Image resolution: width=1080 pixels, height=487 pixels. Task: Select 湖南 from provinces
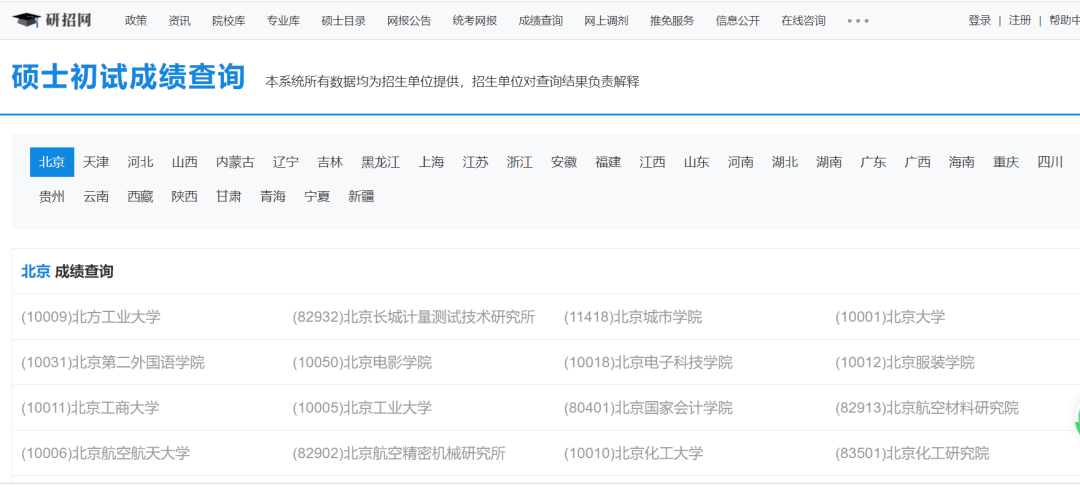coord(829,163)
